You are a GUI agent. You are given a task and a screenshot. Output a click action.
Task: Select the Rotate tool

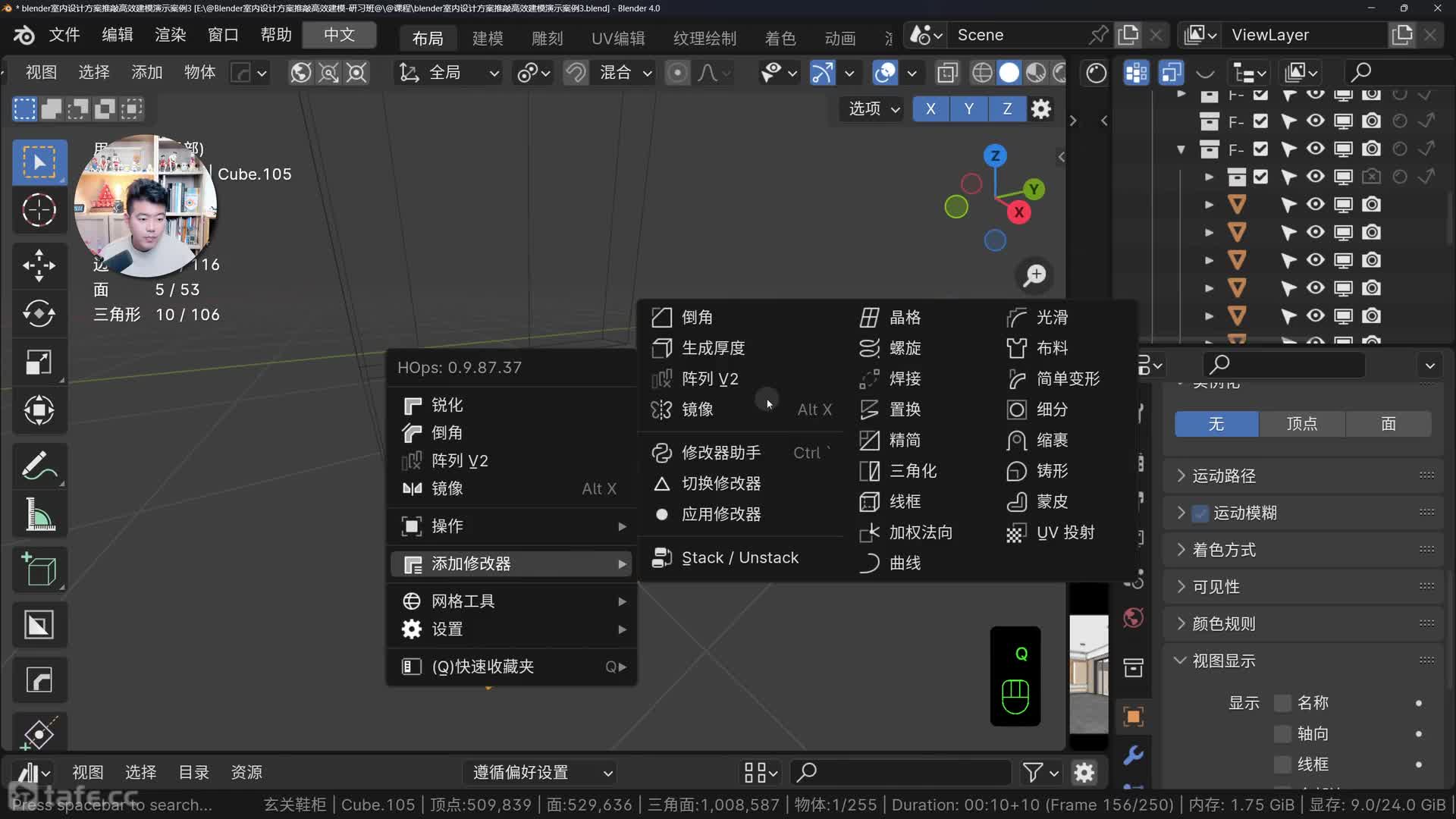click(x=39, y=313)
